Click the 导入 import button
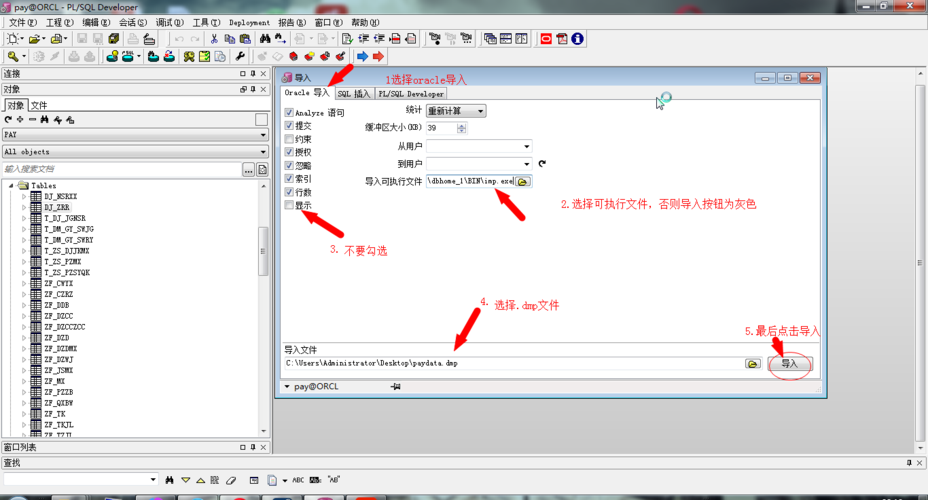Image resolution: width=928 pixels, height=500 pixels. pos(790,364)
